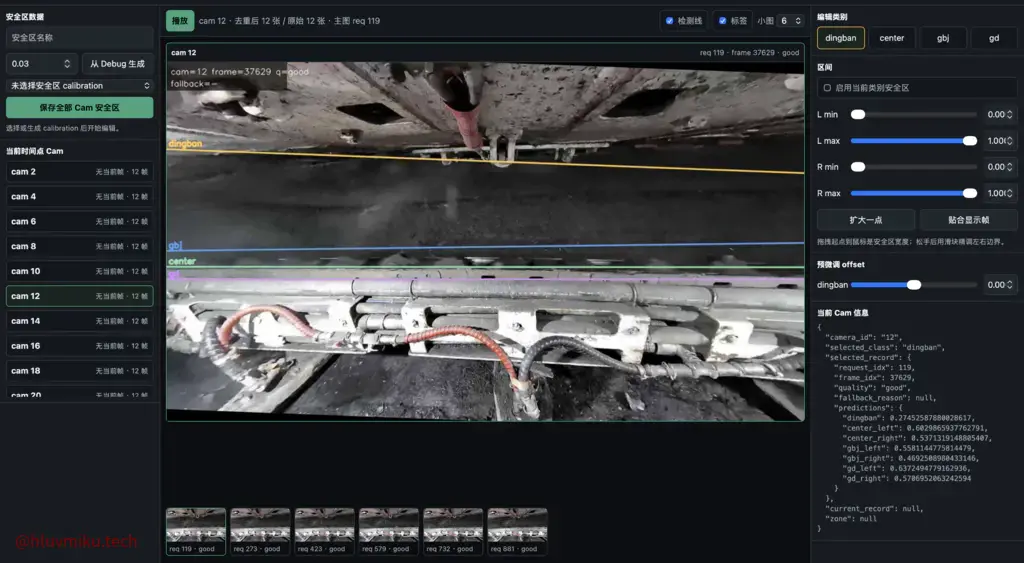Select cam 6 in the camera list
The width and height of the screenshot is (1024, 563).
80,221
